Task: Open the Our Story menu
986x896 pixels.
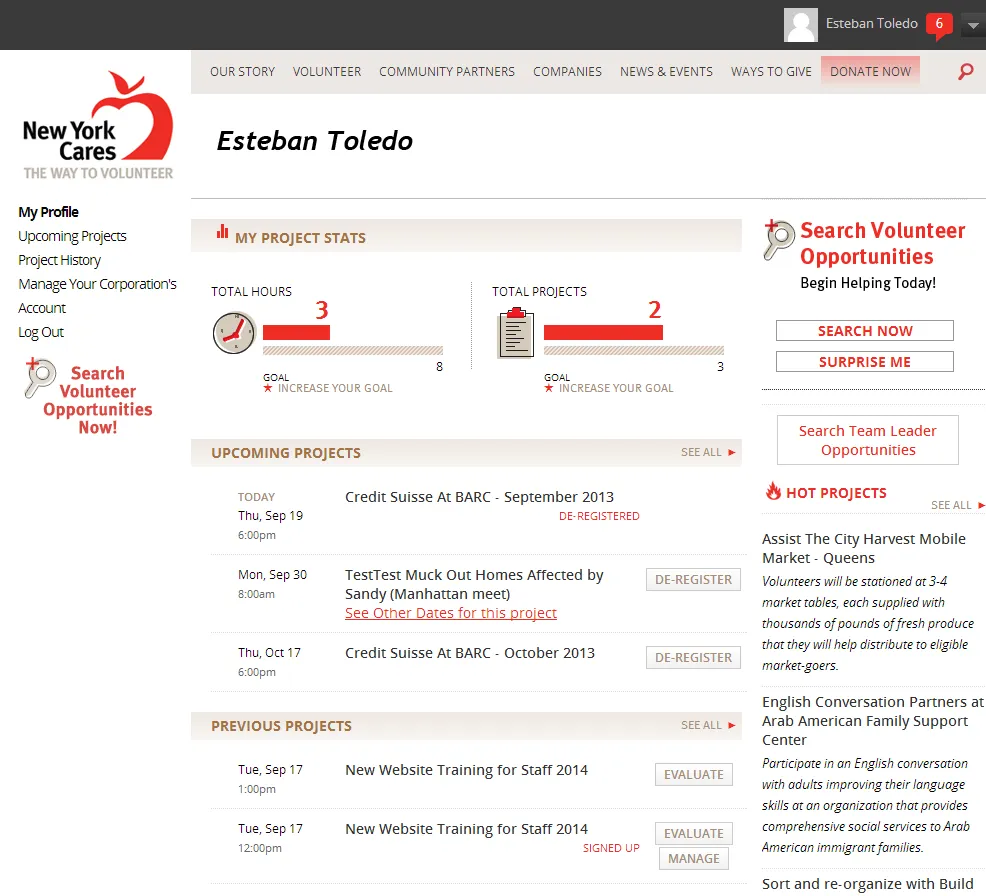Action: pos(243,72)
